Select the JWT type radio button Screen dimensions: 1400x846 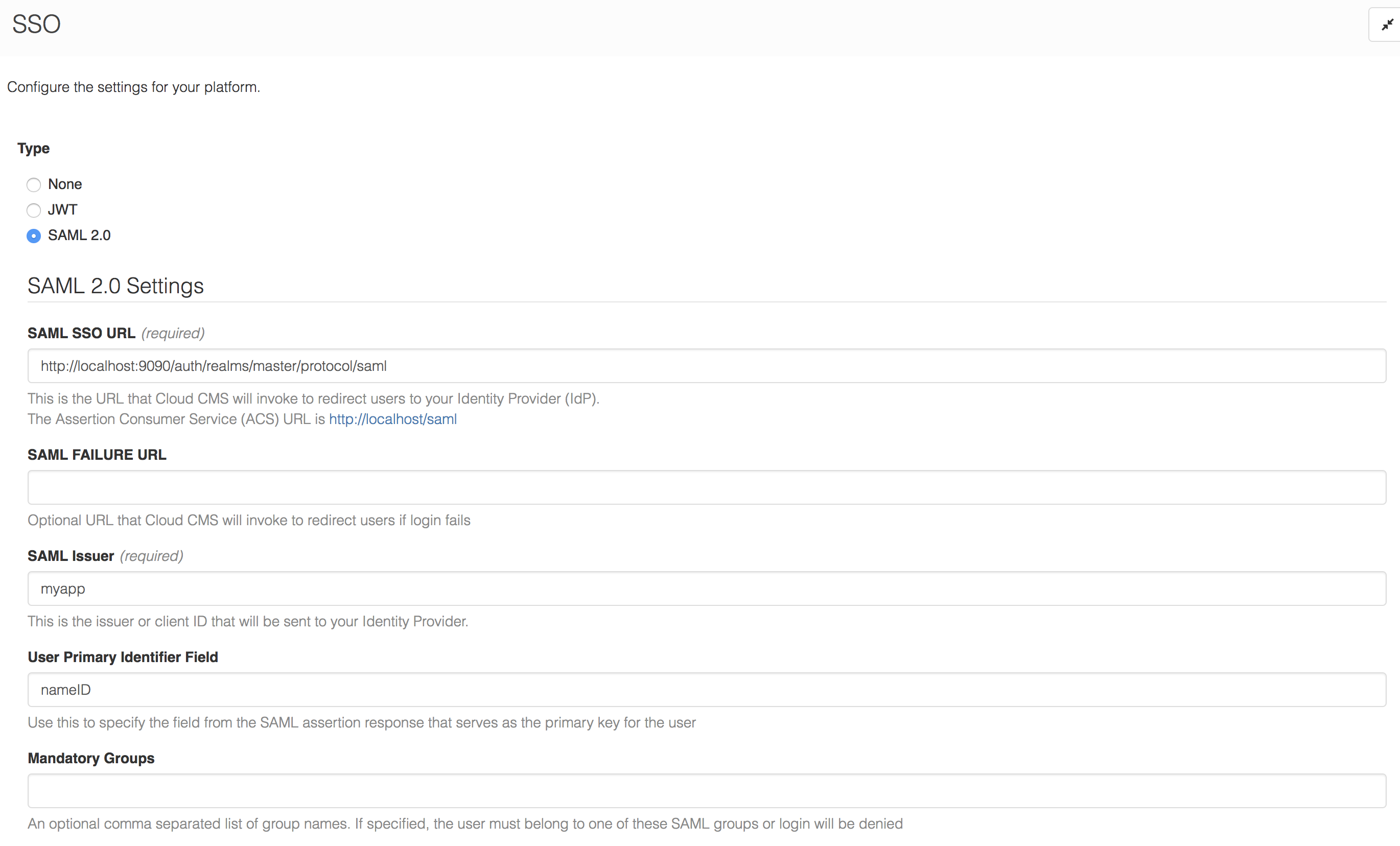[34, 210]
